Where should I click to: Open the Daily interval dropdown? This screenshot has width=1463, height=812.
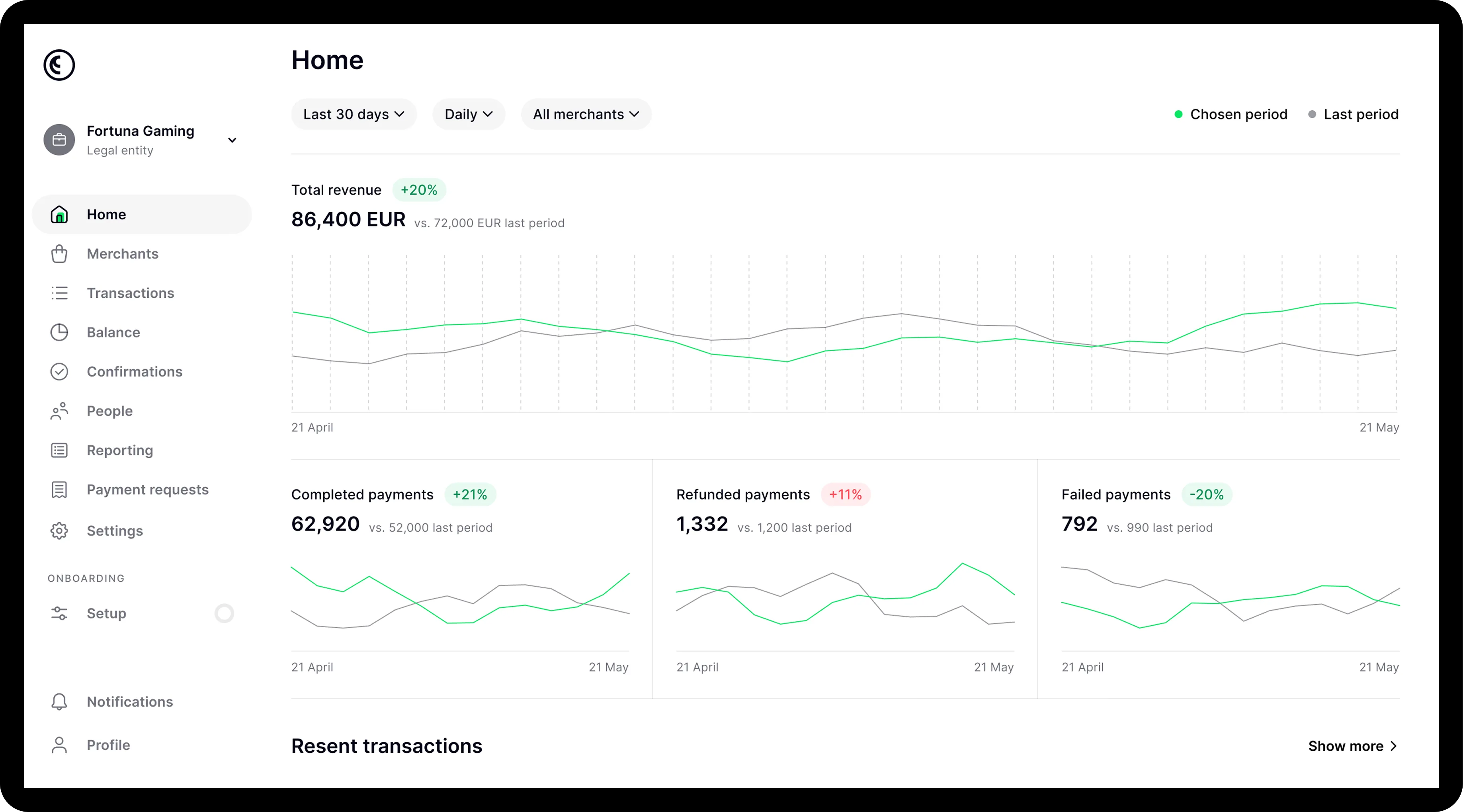pyautogui.click(x=469, y=114)
